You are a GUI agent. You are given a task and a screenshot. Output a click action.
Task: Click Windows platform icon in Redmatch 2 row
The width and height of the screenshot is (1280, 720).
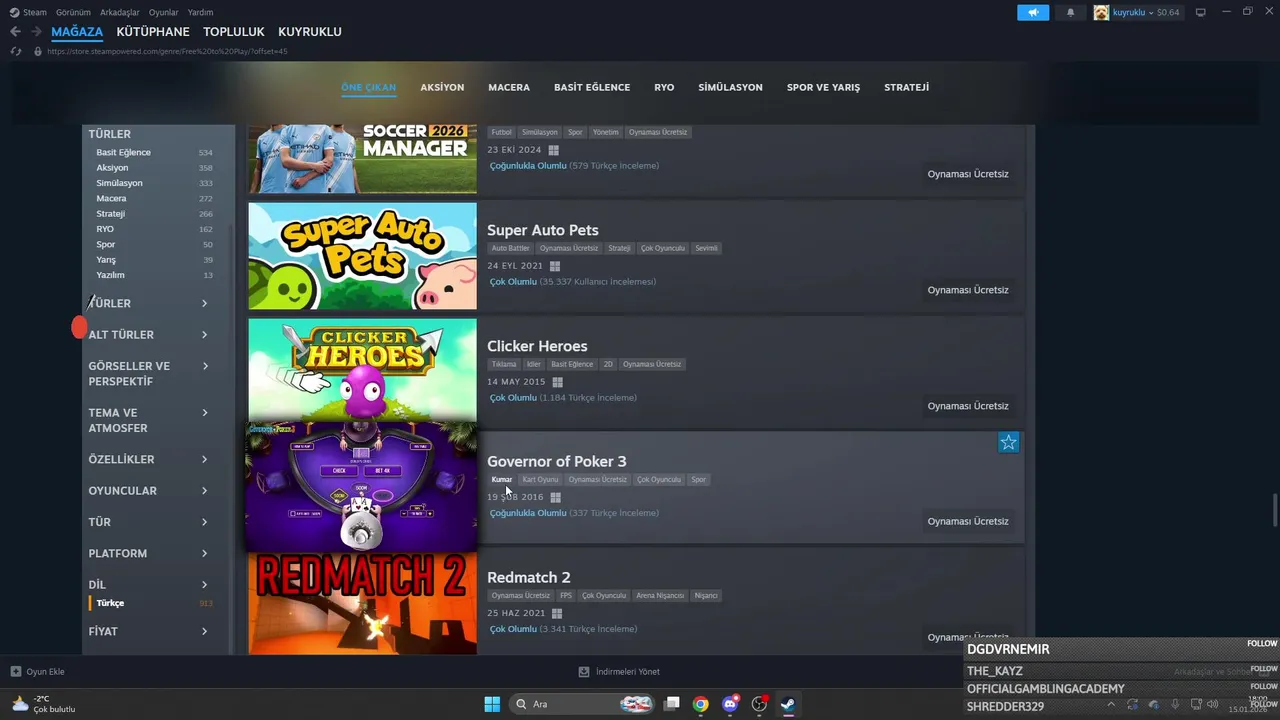(556, 613)
